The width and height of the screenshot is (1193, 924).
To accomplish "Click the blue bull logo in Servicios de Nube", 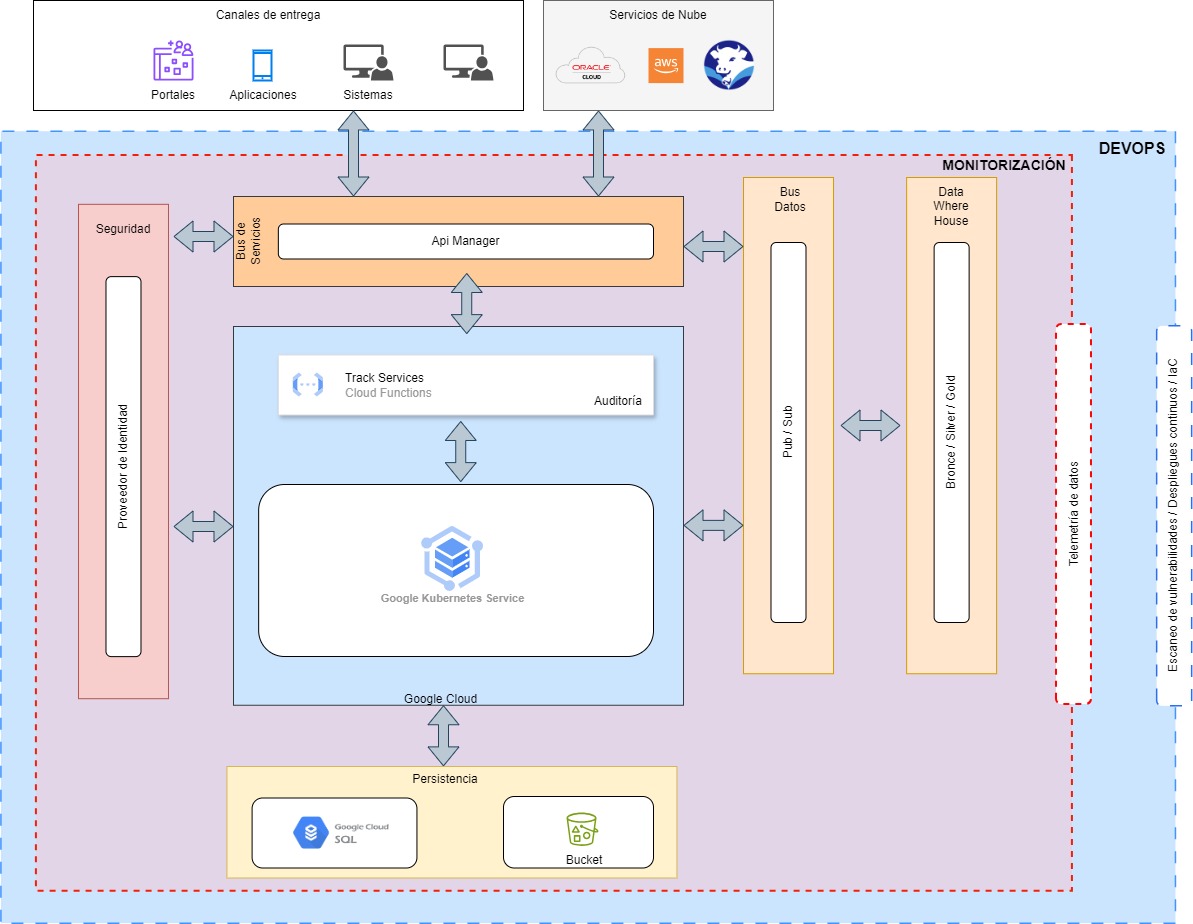I will click(x=729, y=65).
